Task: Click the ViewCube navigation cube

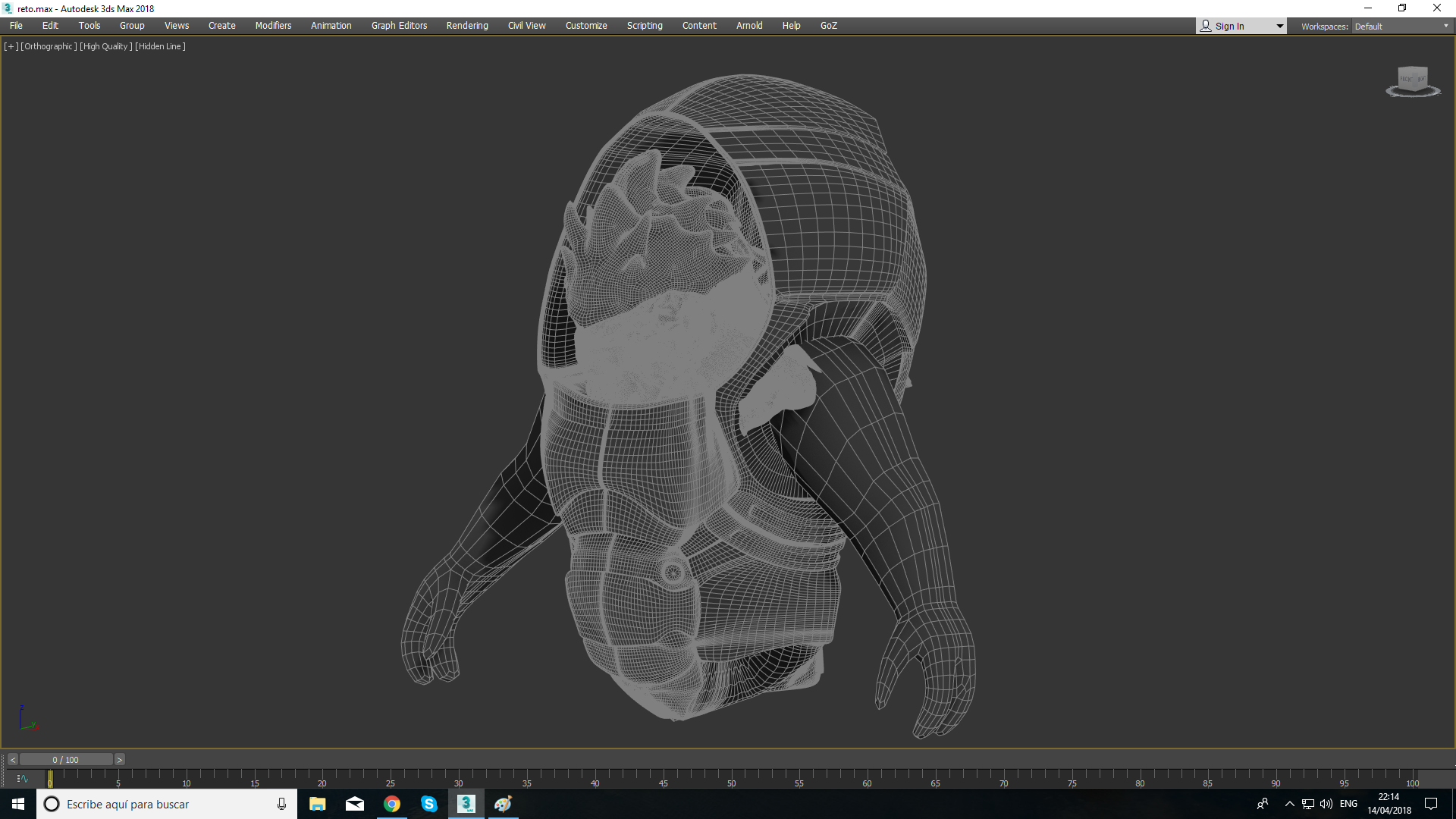Action: click(1412, 80)
